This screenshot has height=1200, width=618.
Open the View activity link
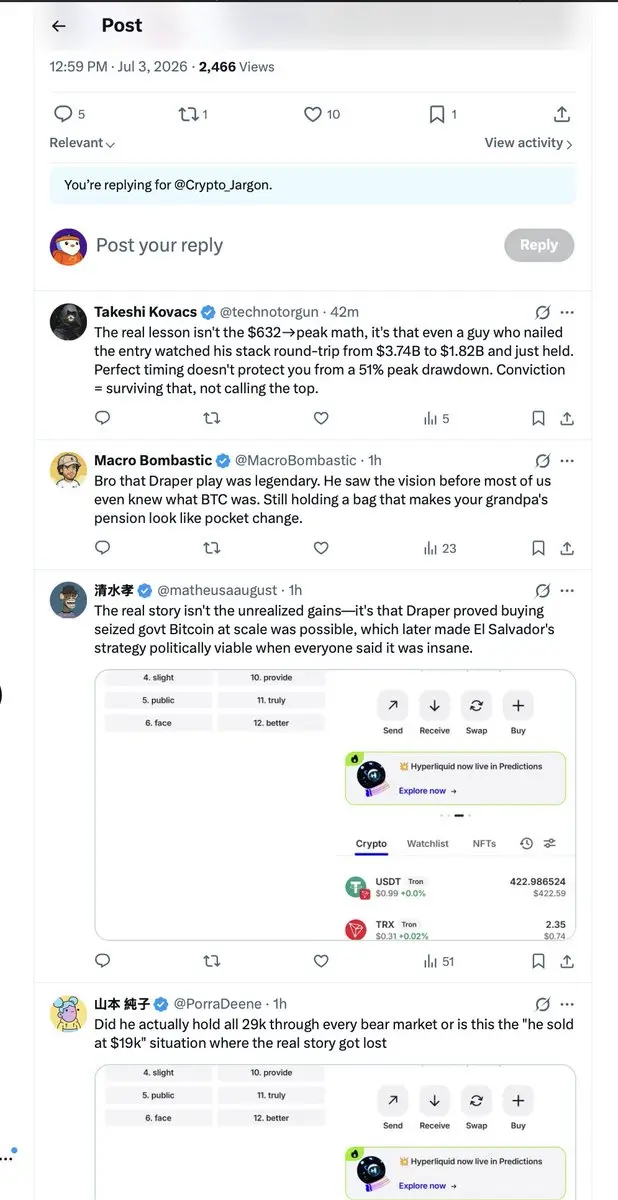(x=529, y=143)
